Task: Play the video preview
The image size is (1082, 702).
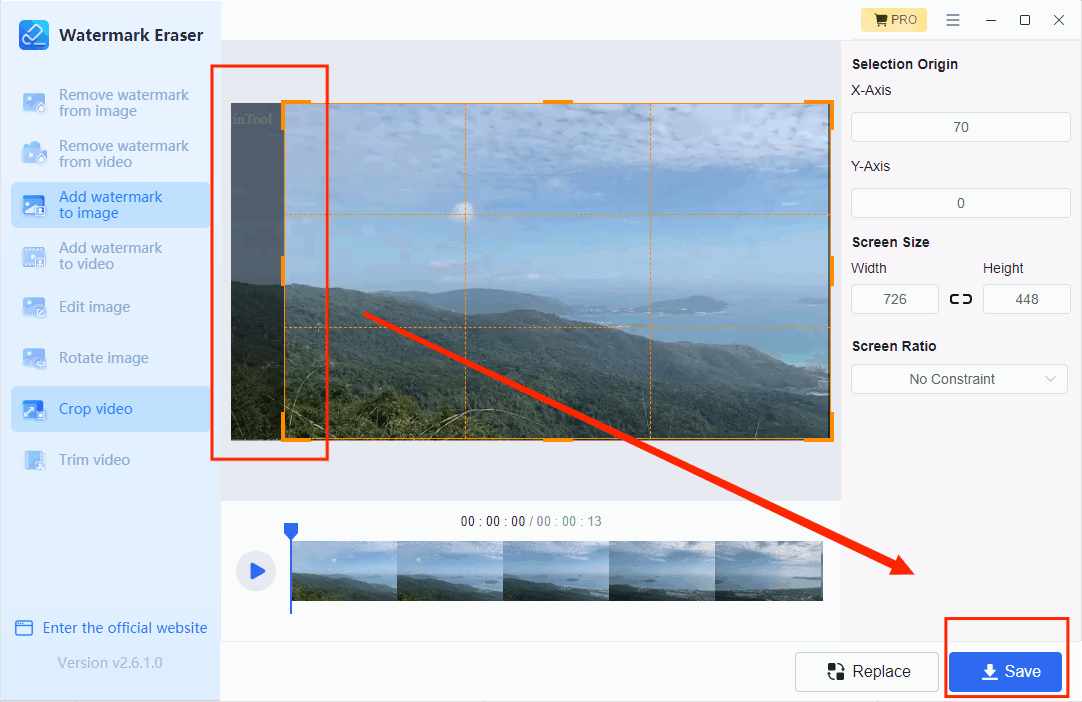Action: 256,571
